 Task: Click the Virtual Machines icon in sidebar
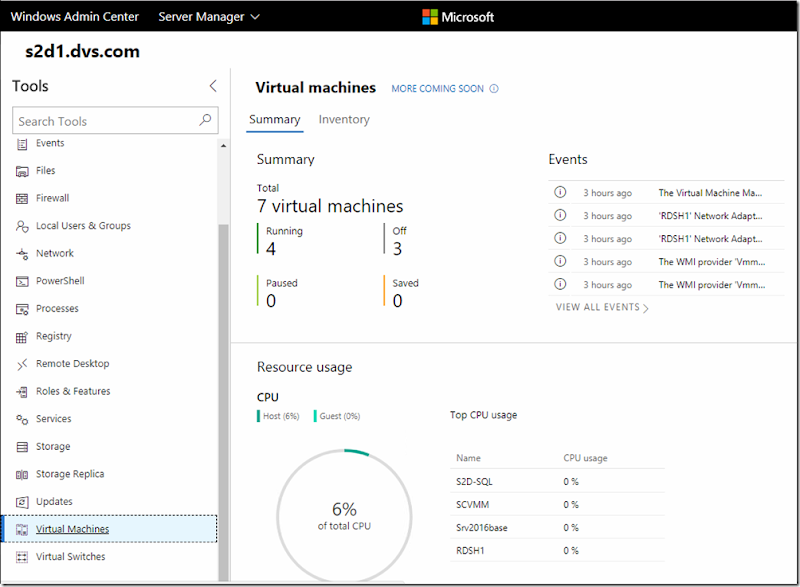(x=22, y=530)
